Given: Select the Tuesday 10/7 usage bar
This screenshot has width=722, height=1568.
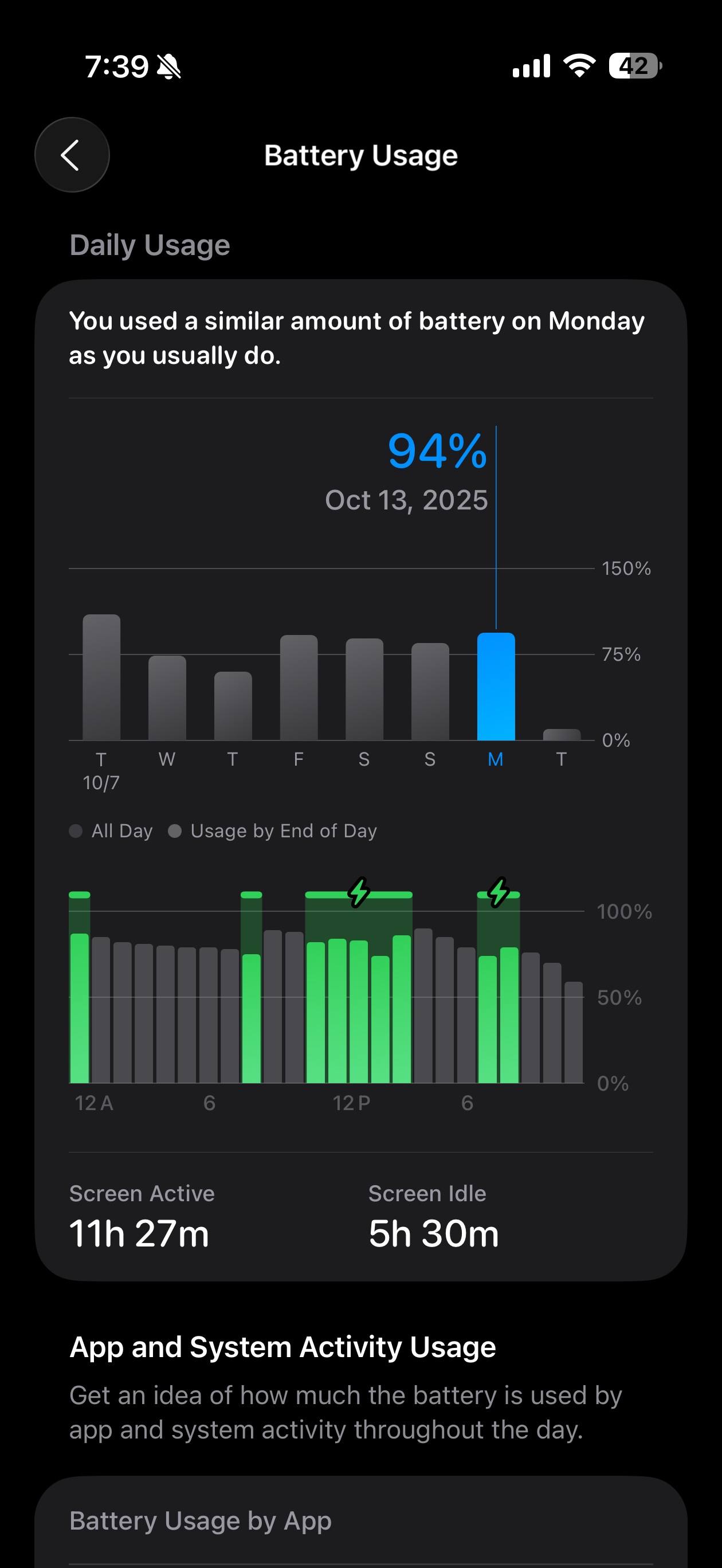Looking at the screenshot, I should point(101,677).
